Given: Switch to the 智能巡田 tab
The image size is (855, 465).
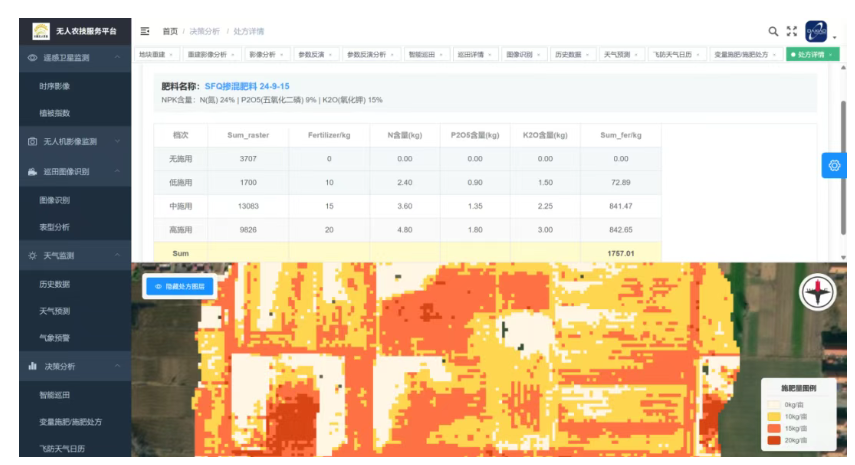Looking at the screenshot, I should tap(422, 54).
